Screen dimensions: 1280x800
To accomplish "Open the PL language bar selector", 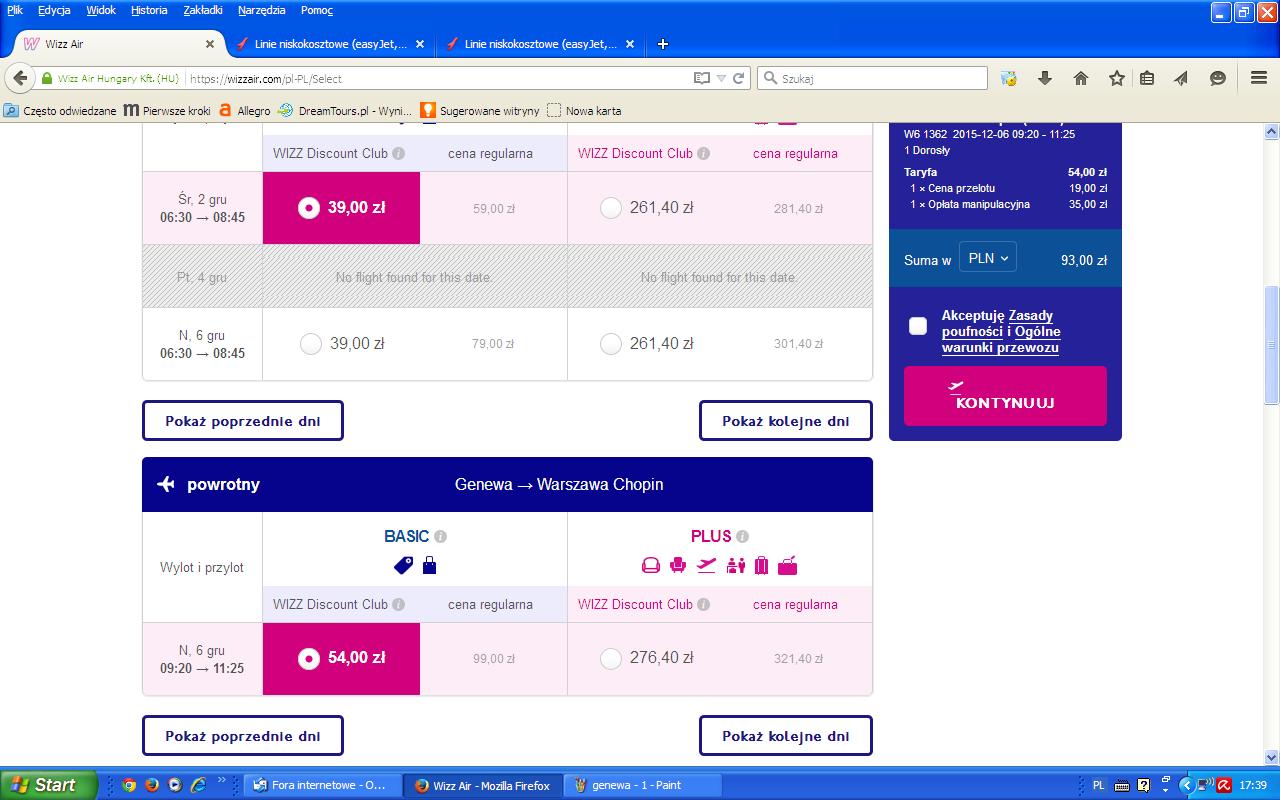I will (x=1099, y=785).
